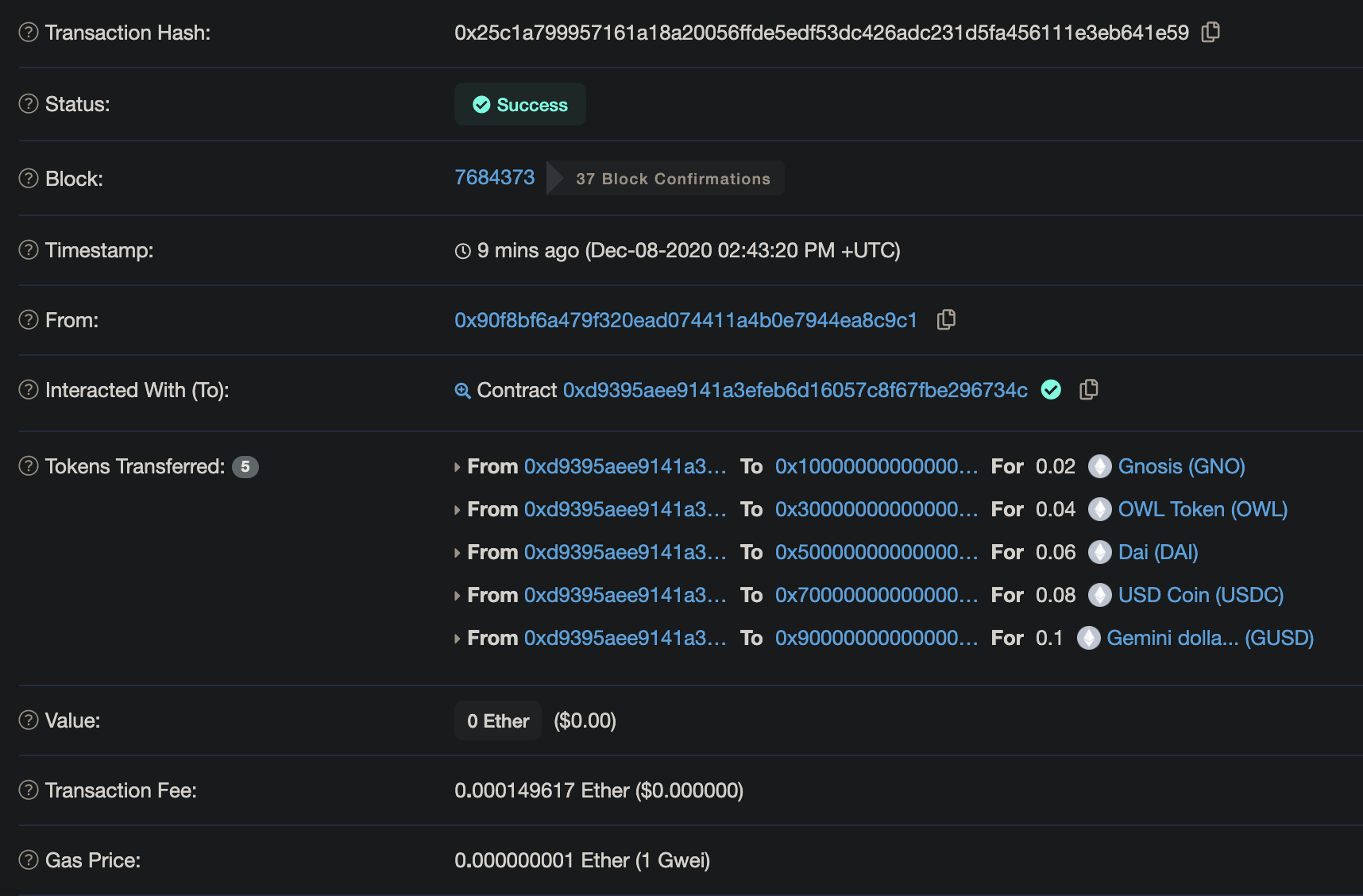Open recipient address 0x10000000000000...
Viewport: 1363px width, 896px height.
pyautogui.click(x=877, y=466)
